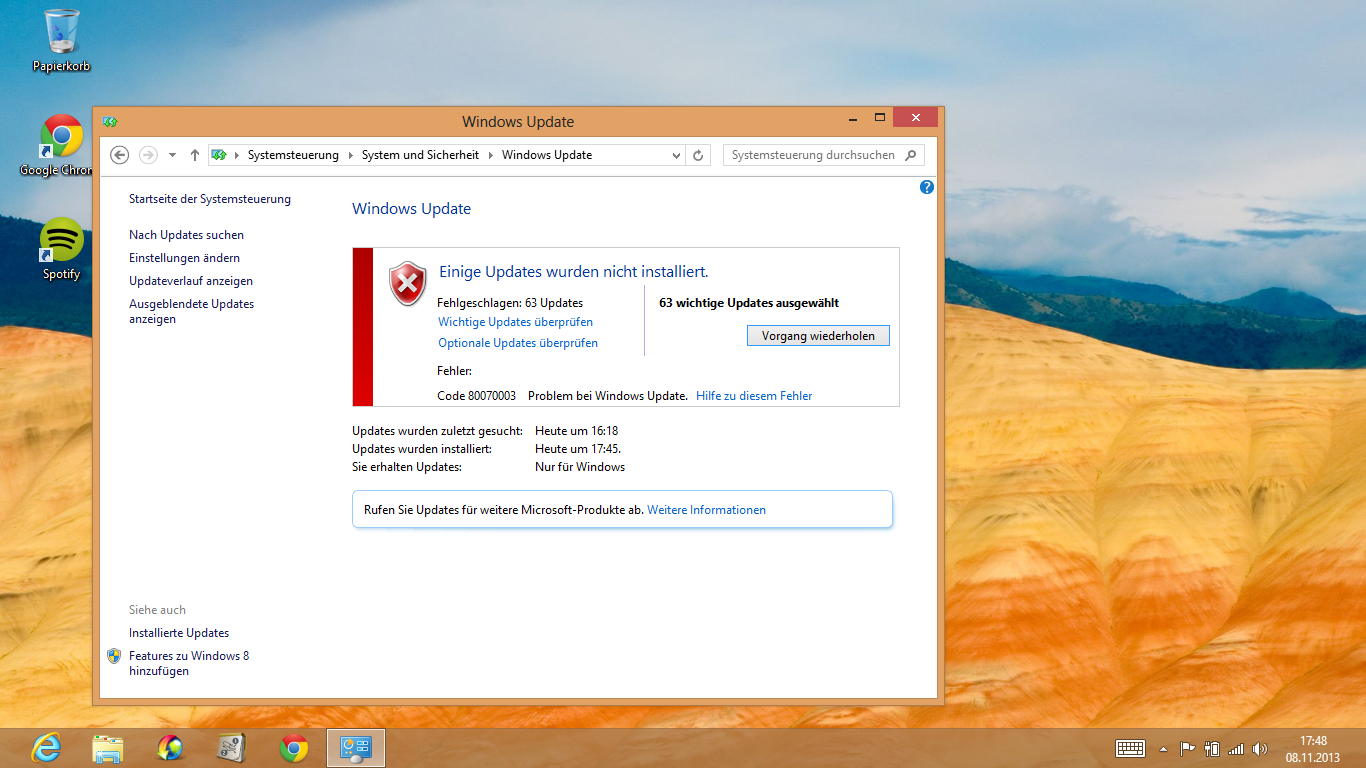The height and width of the screenshot is (768, 1366).
Task: Show hidden system tray icons
Action: (1163, 748)
